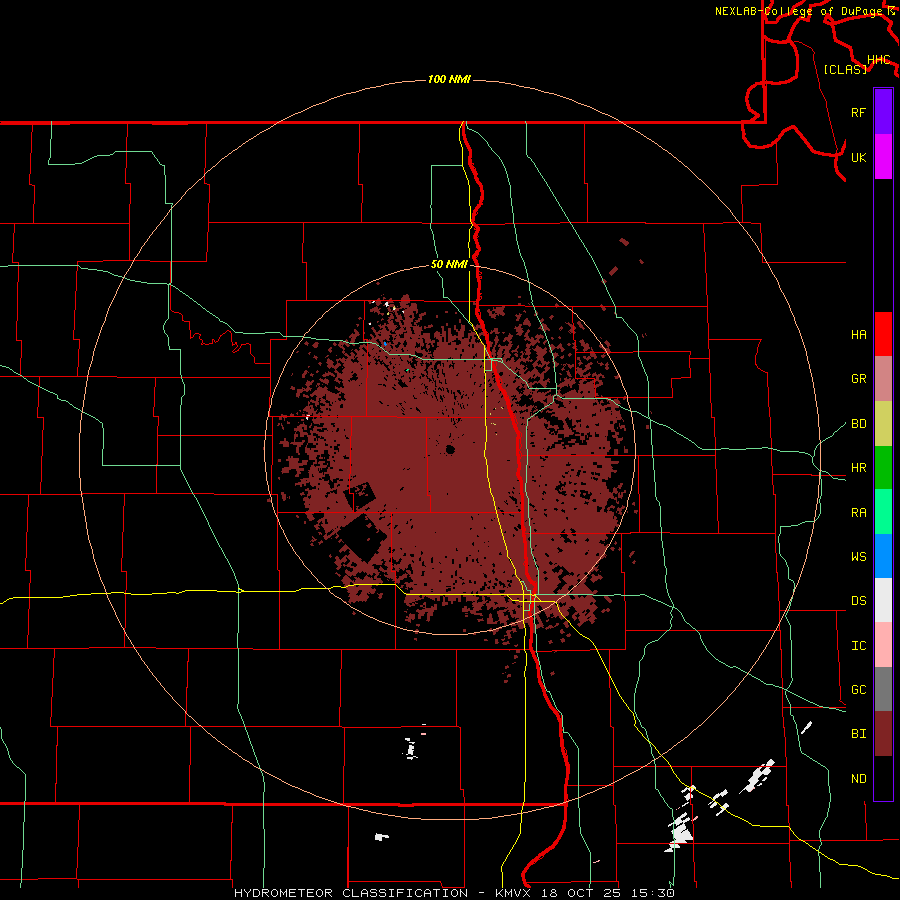Click the white DS legend swatch
900x900 pixels.
(883, 600)
